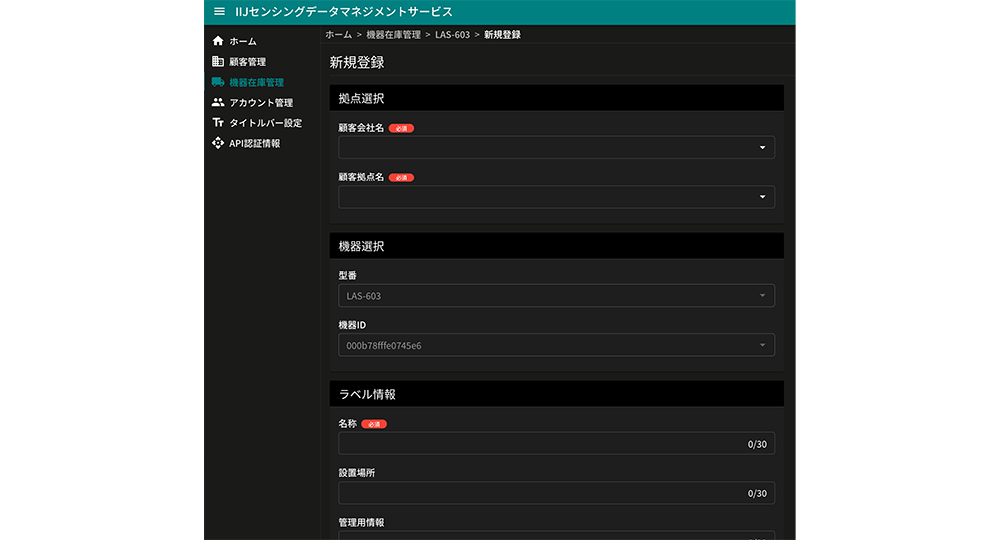Click the home icon in sidebar
Screen dimensions: 1000x540
pyautogui.click(x=218, y=41)
